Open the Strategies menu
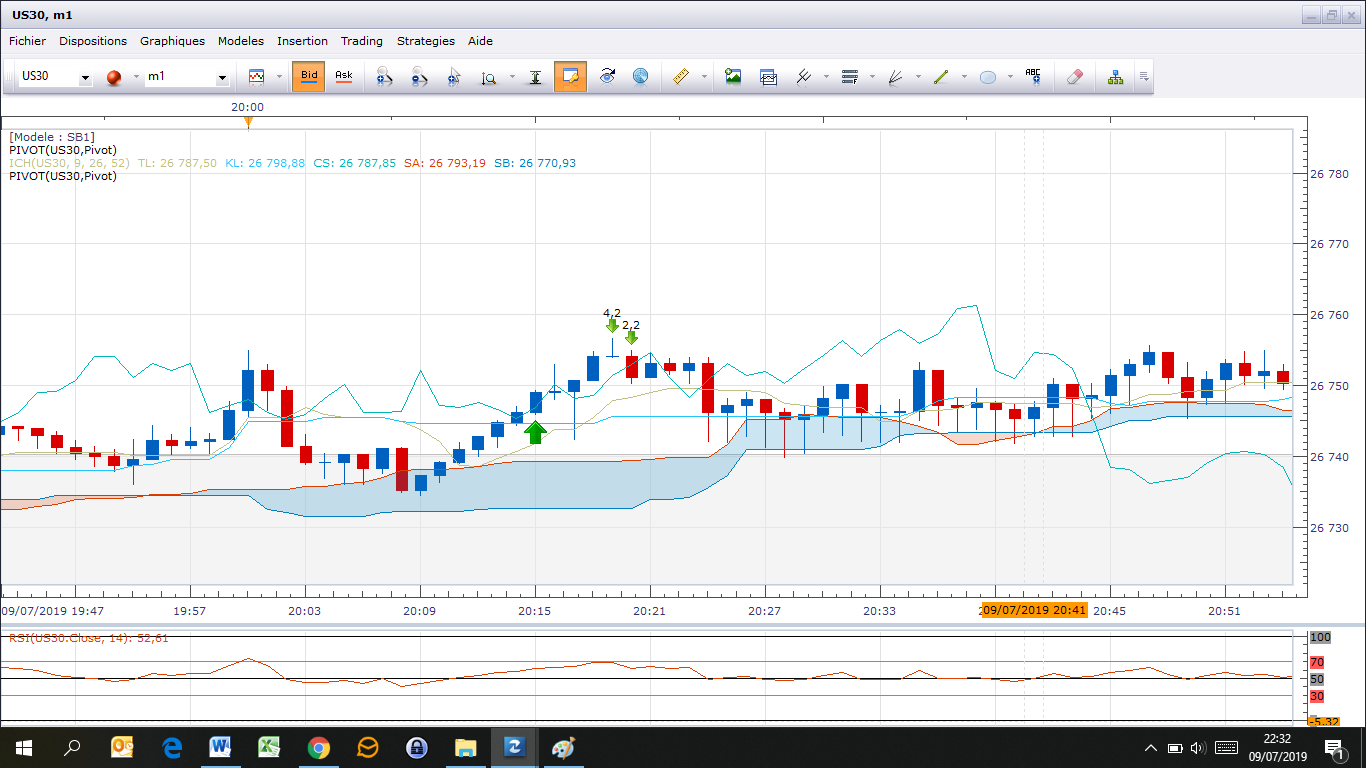Image resolution: width=1366 pixels, height=768 pixels. point(425,41)
